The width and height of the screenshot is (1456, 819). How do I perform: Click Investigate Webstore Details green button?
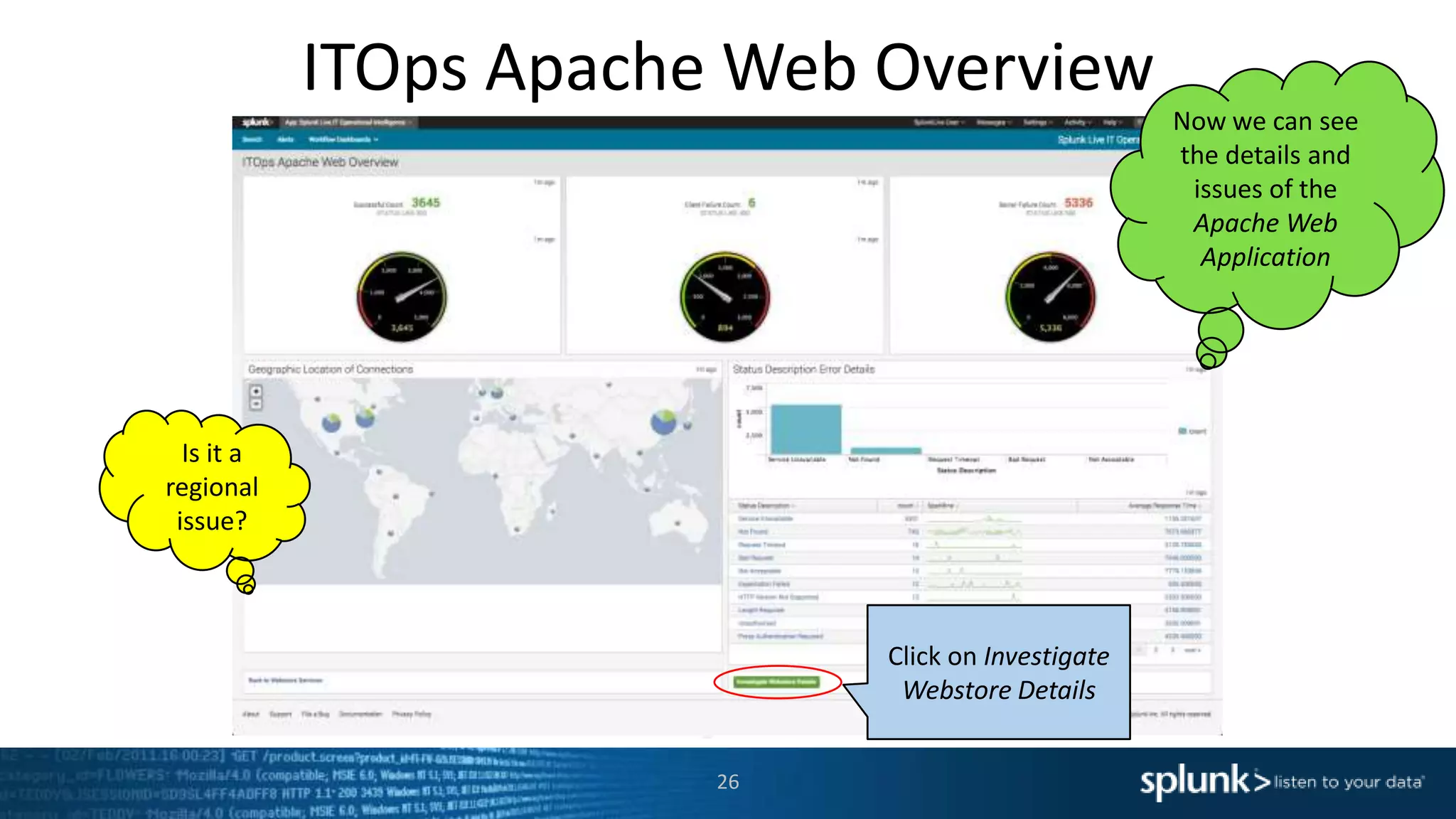776,682
